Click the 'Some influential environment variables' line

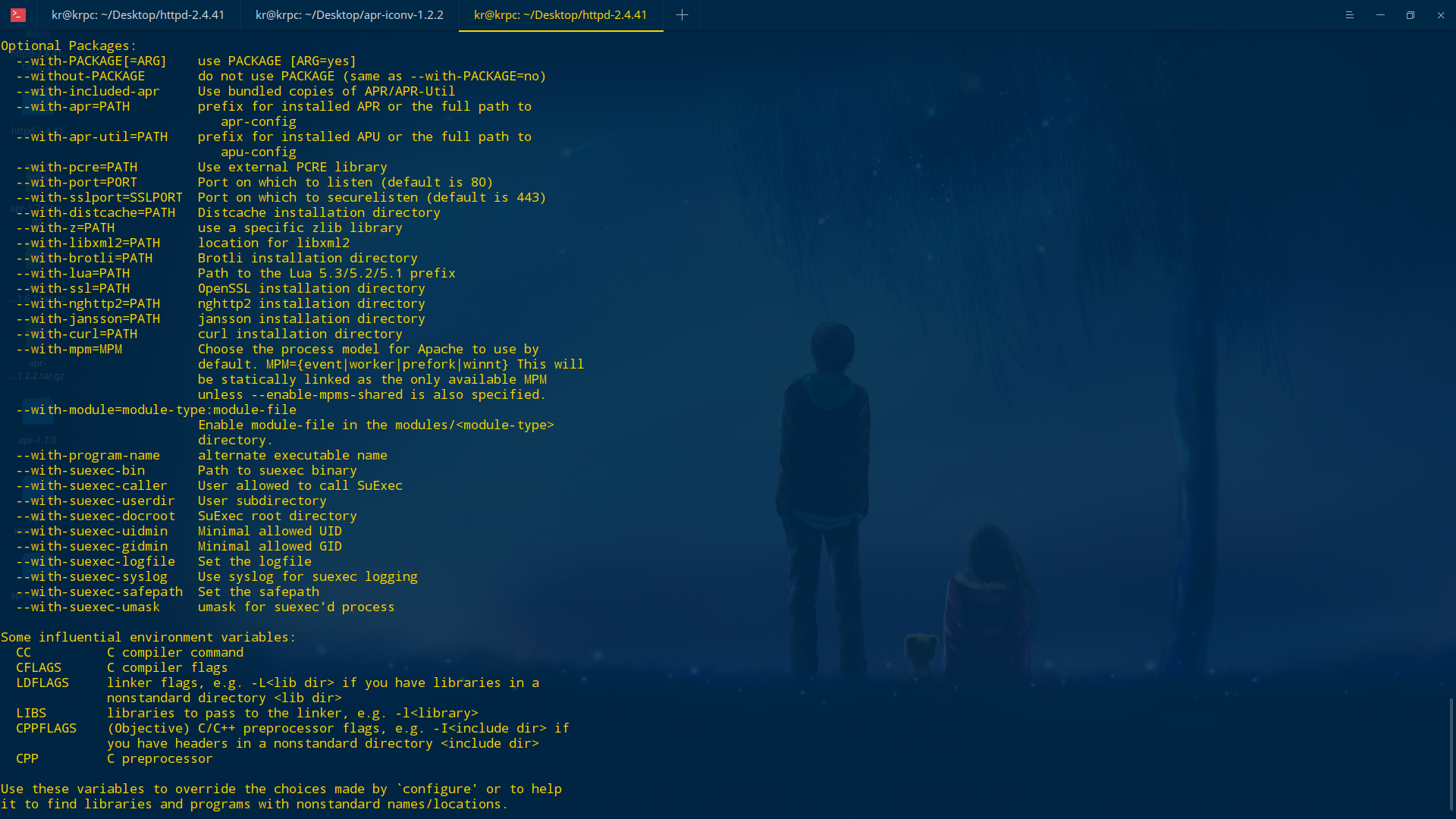[x=148, y=637]
